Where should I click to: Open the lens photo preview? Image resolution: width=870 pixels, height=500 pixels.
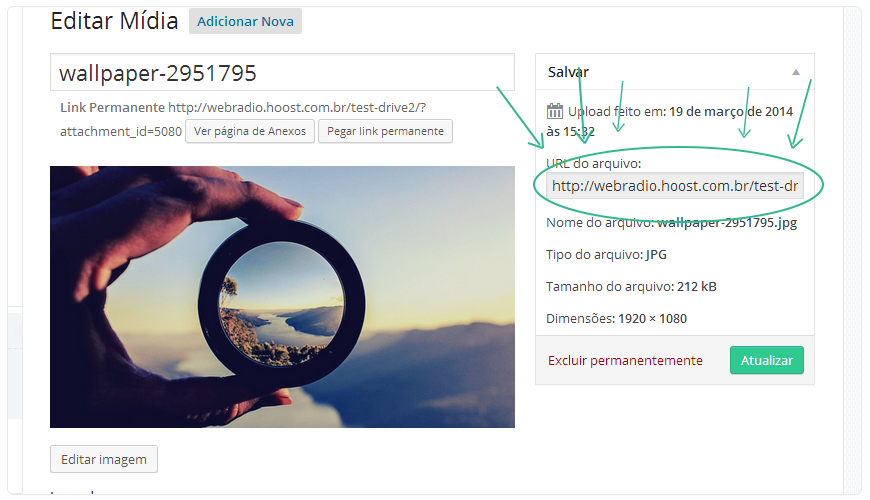(282, 297)
